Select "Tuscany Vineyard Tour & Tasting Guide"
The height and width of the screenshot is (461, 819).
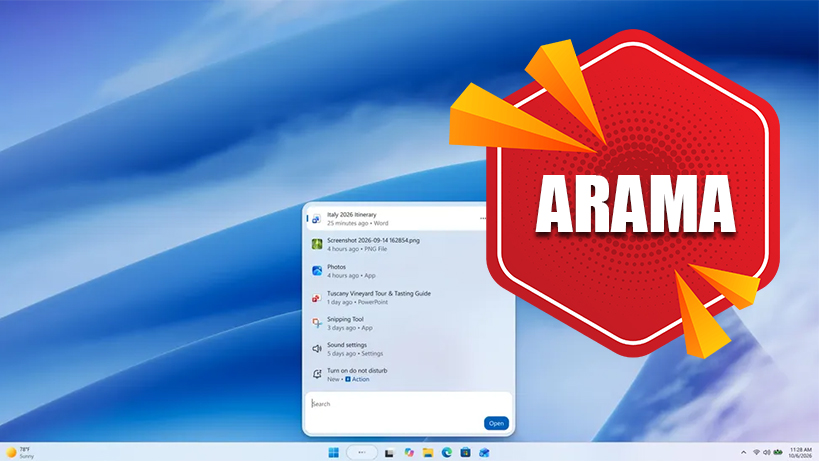379,293
